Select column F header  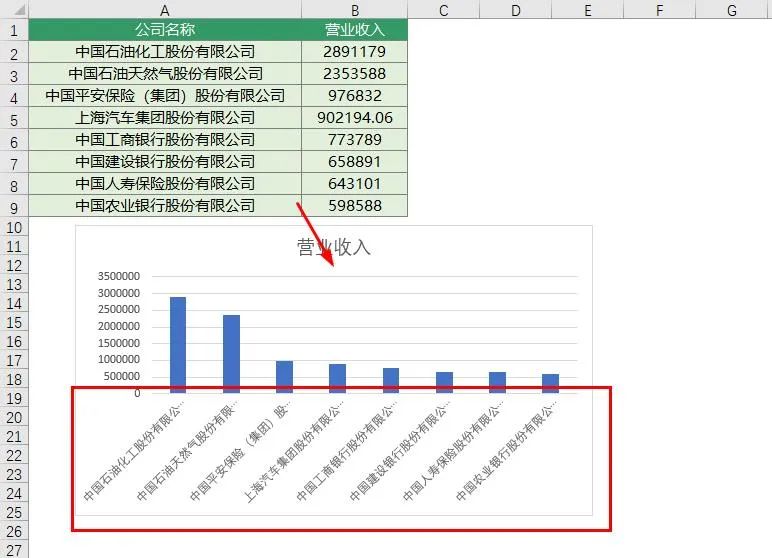(659, 10)
